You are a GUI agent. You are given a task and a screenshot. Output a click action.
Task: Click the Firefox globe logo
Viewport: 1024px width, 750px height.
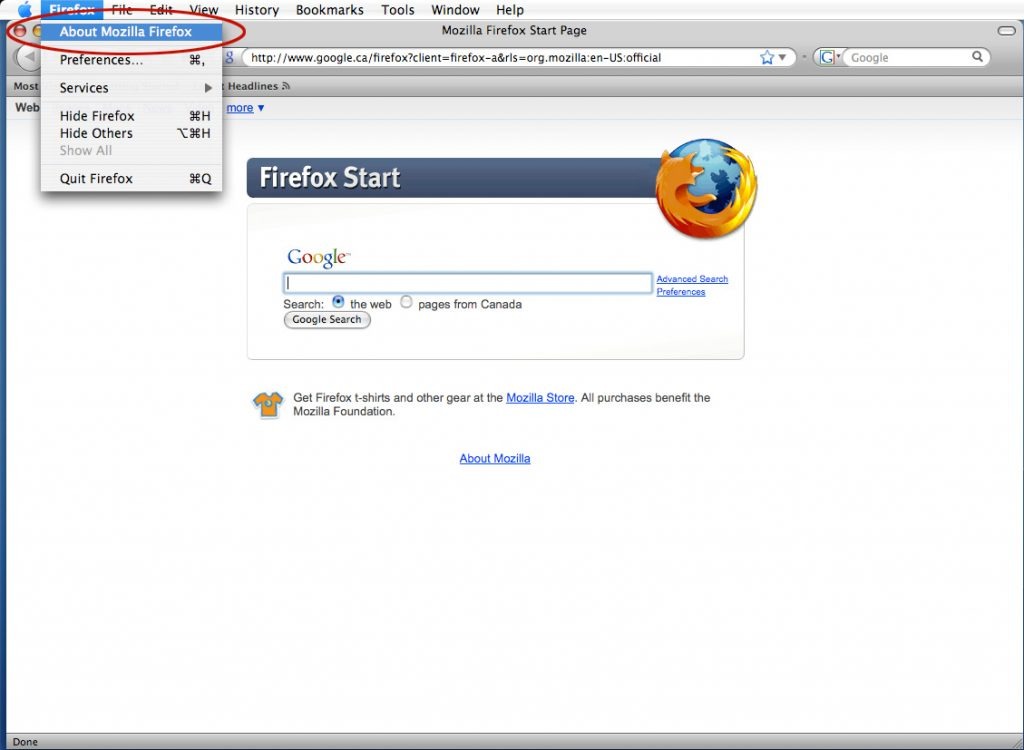706,188
